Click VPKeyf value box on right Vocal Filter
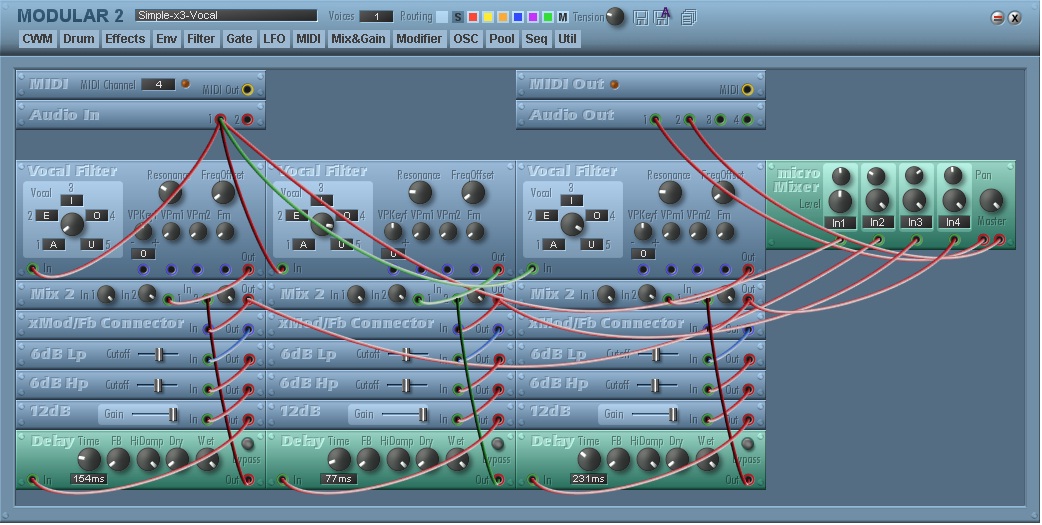The width and height of the screenshot is (1042, 525). 643,253
